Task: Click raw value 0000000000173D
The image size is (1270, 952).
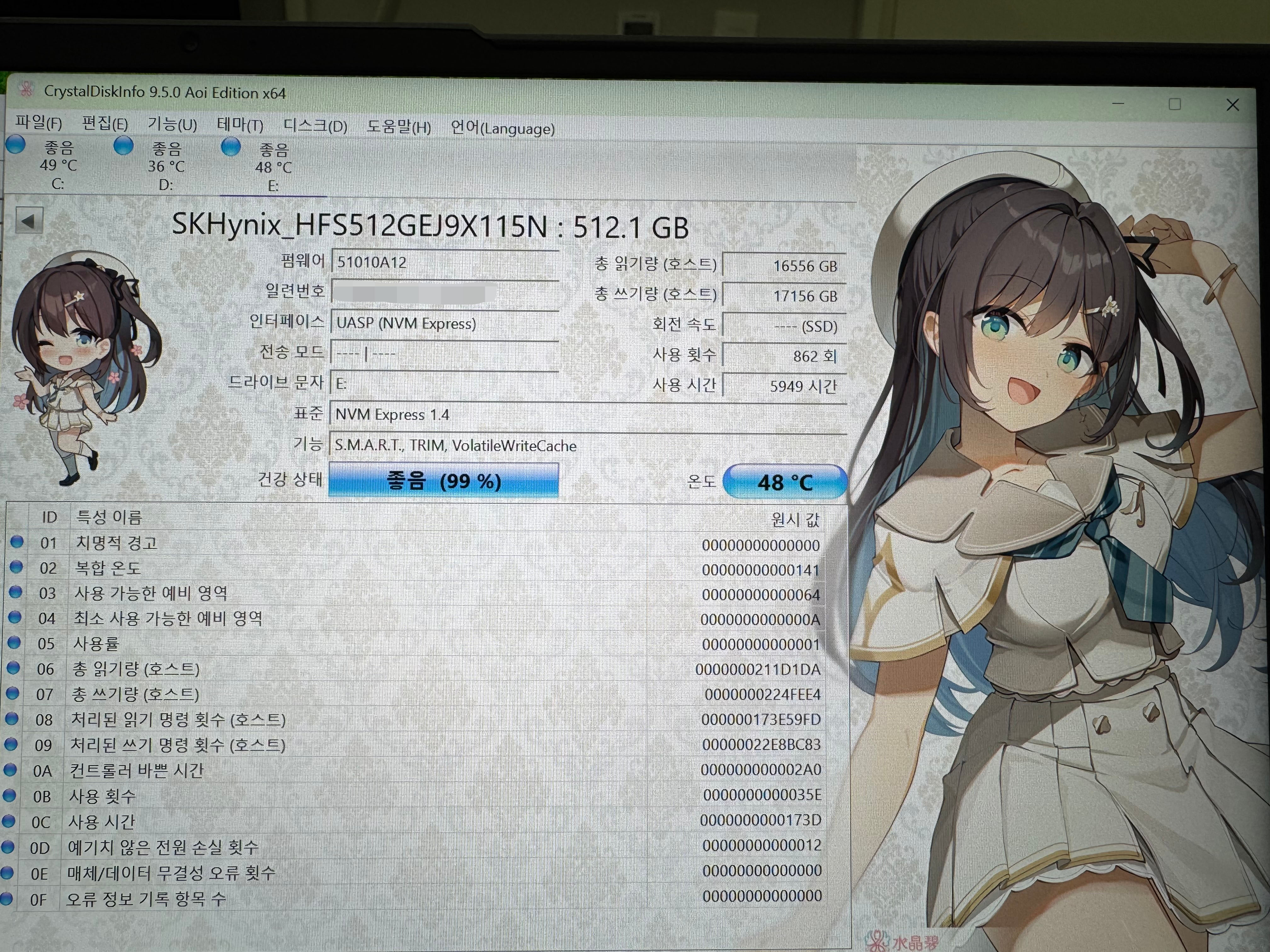Action: (x=761, y=820)
